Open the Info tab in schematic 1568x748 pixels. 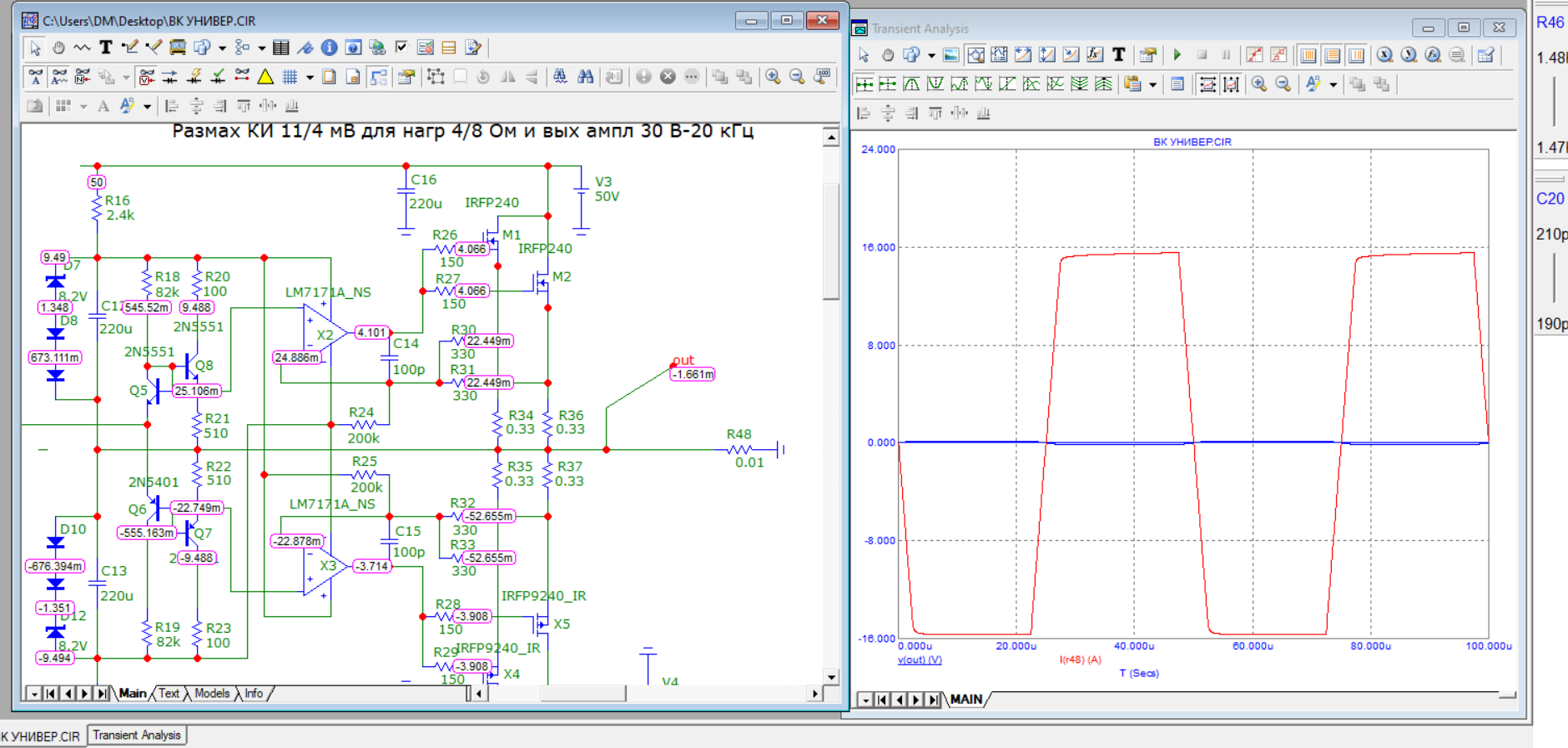pyautogui.click(x=254, y=693)
